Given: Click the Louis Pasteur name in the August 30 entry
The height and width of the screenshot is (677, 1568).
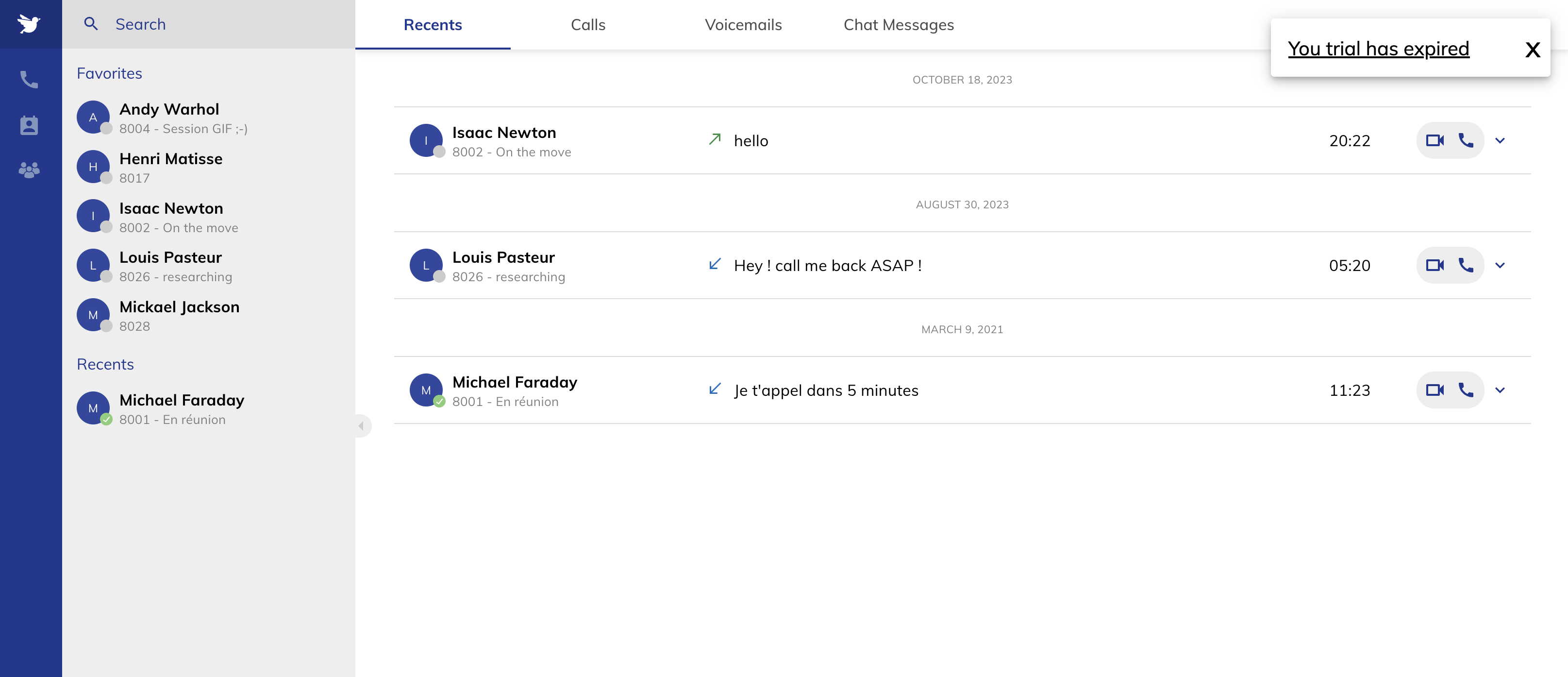Looking at the screenshot, I should (x=503, y=257).
